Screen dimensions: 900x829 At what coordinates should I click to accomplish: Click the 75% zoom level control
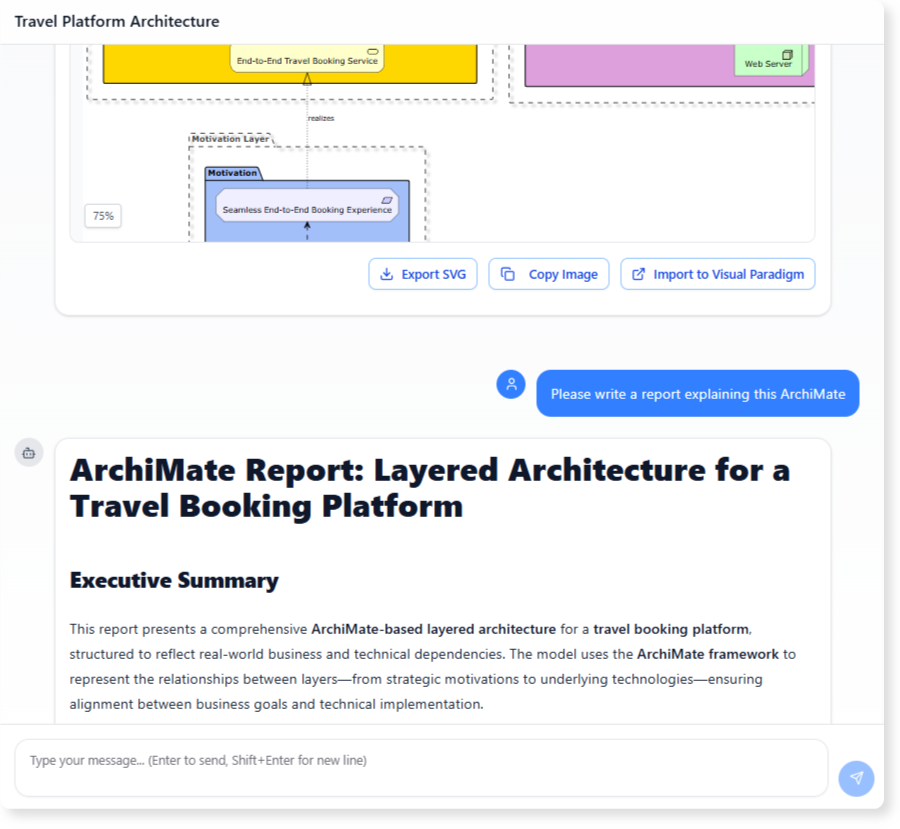coord(103,216)
